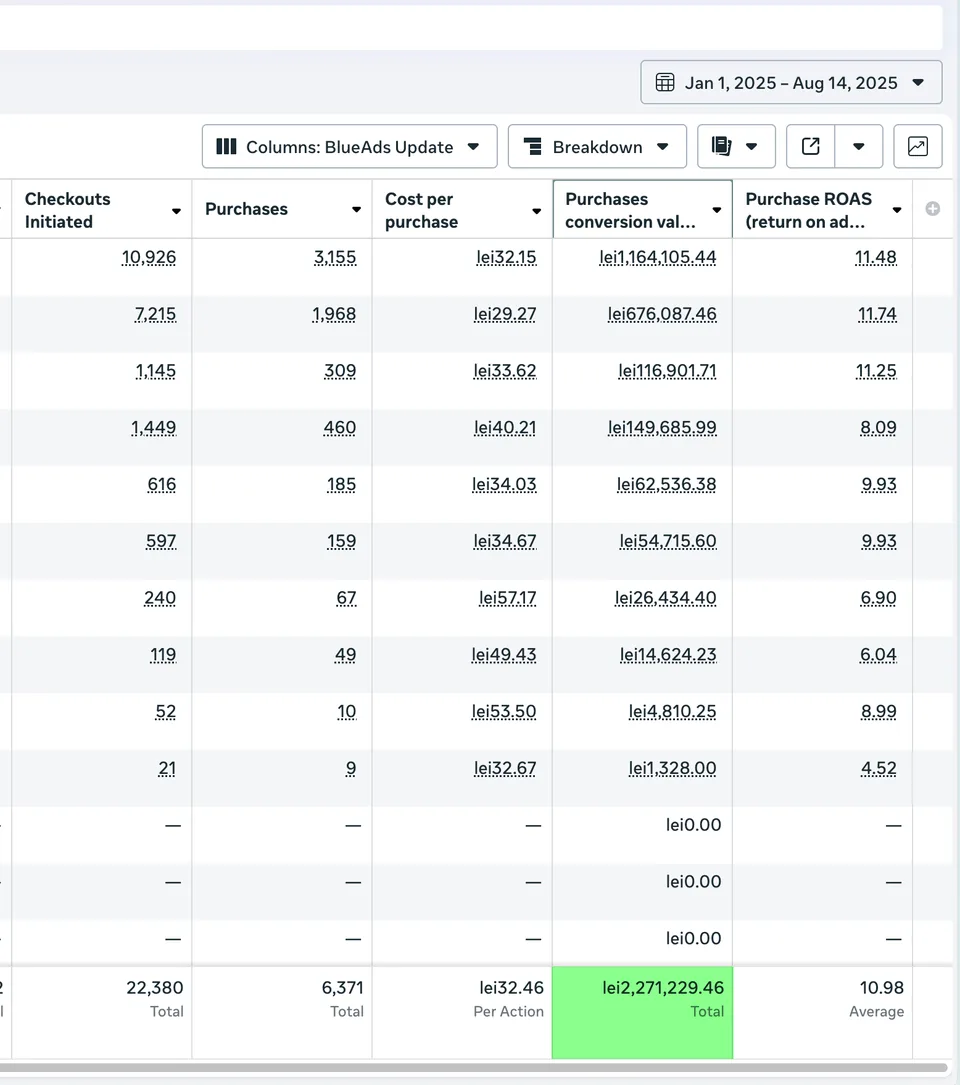This screenshot has height=1085, width=960.
Task: Click purchases value 1,968
Action: click(x=334, y=314)
